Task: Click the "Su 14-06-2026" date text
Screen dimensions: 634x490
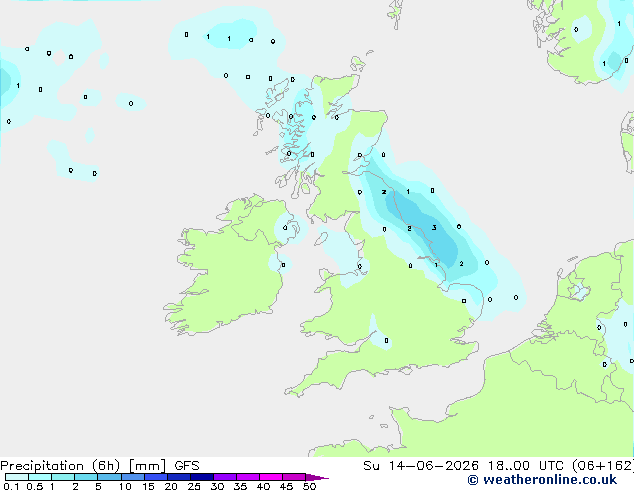Action: (421, 466)
